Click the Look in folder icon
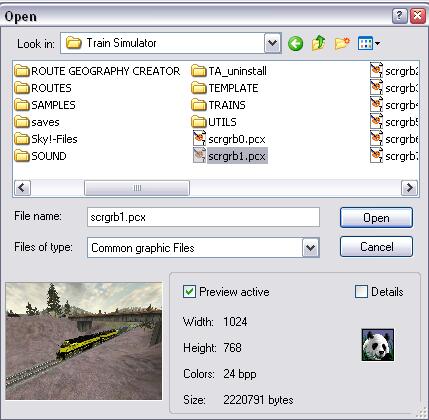The image size is (429, 420). pyautogui.click(x=73, y=43)
